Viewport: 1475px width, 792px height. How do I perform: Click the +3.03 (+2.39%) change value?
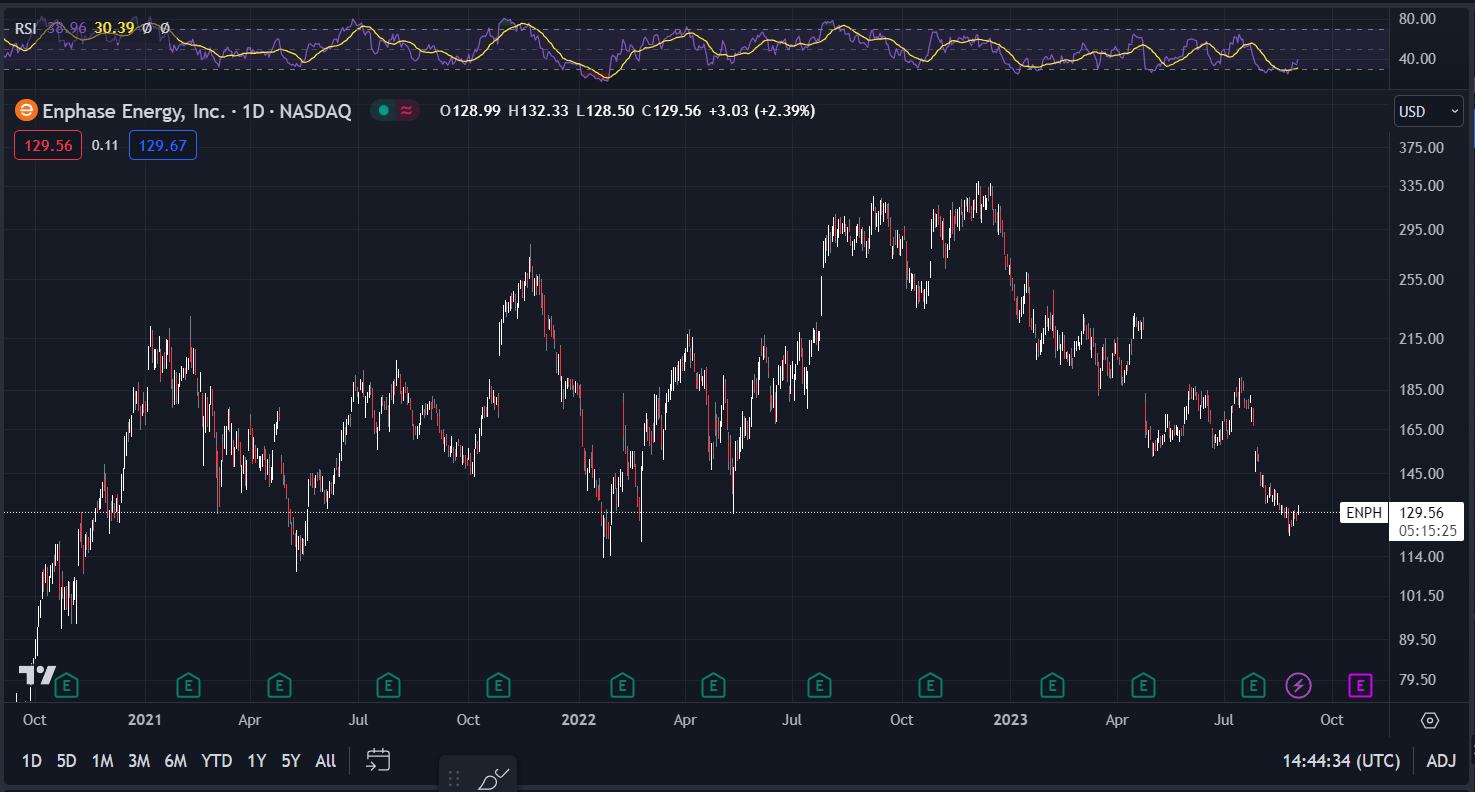pyautogui.click(x=762, y=111)
